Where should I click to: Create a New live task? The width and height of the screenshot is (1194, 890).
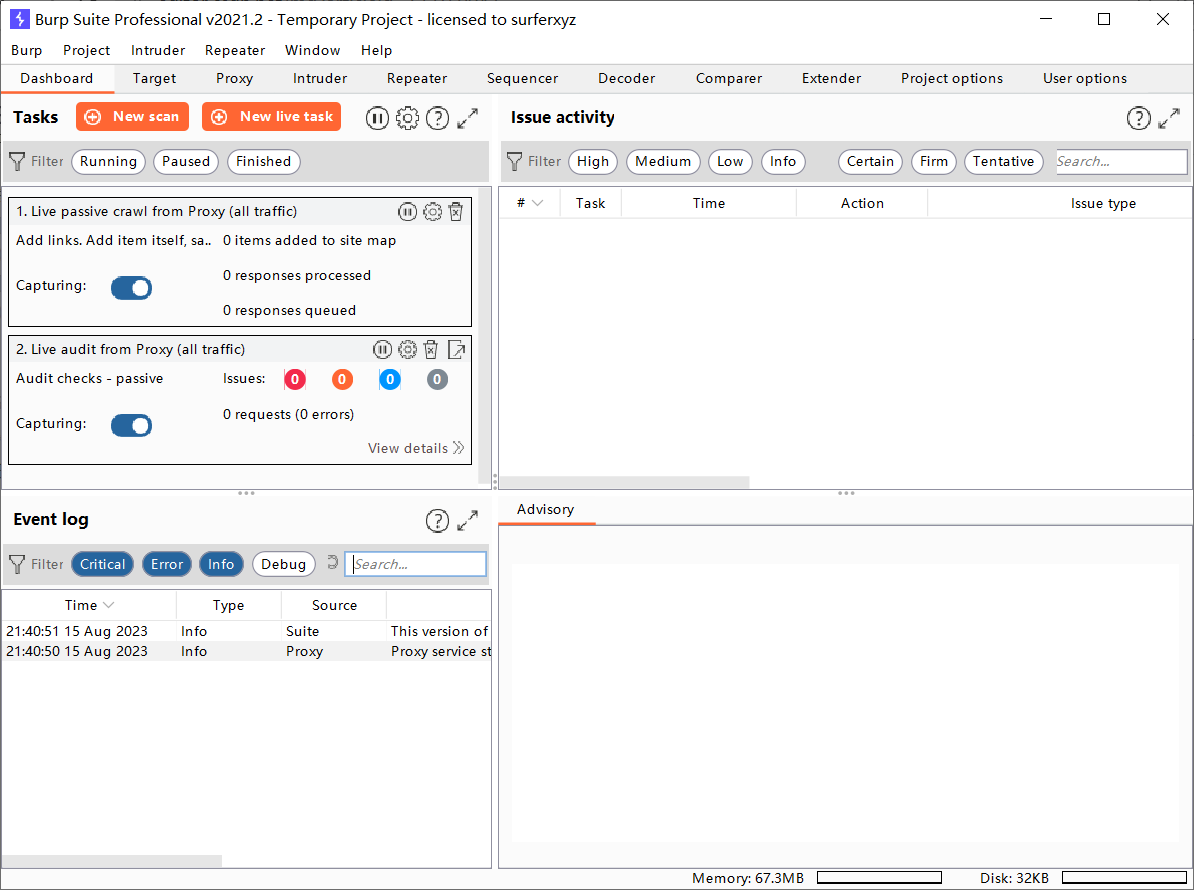272,116
